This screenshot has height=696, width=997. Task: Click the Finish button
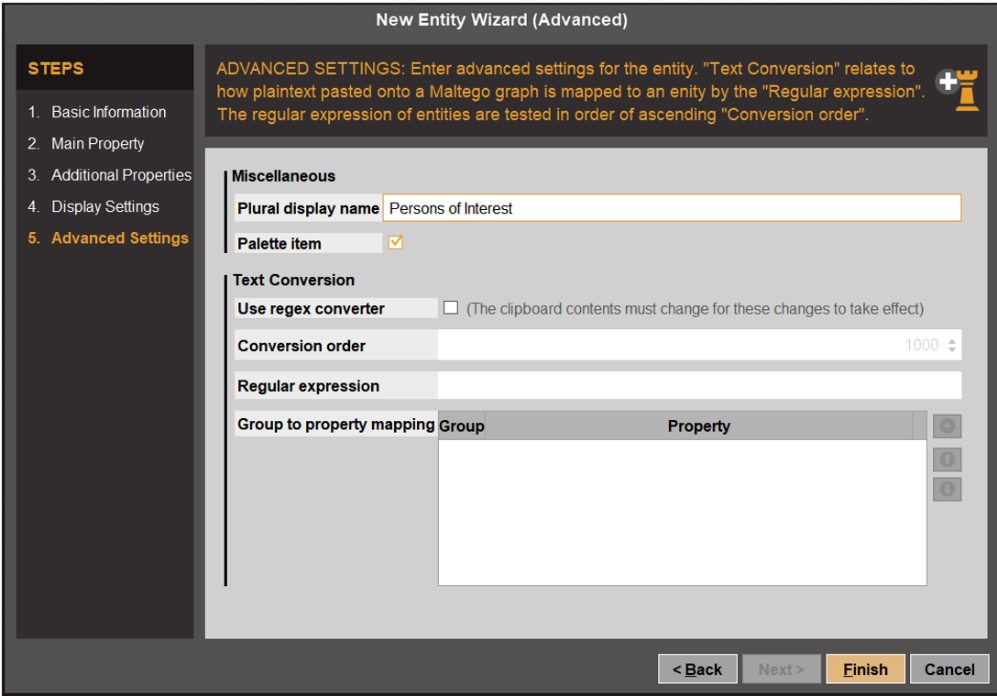[x=865, y=669]
